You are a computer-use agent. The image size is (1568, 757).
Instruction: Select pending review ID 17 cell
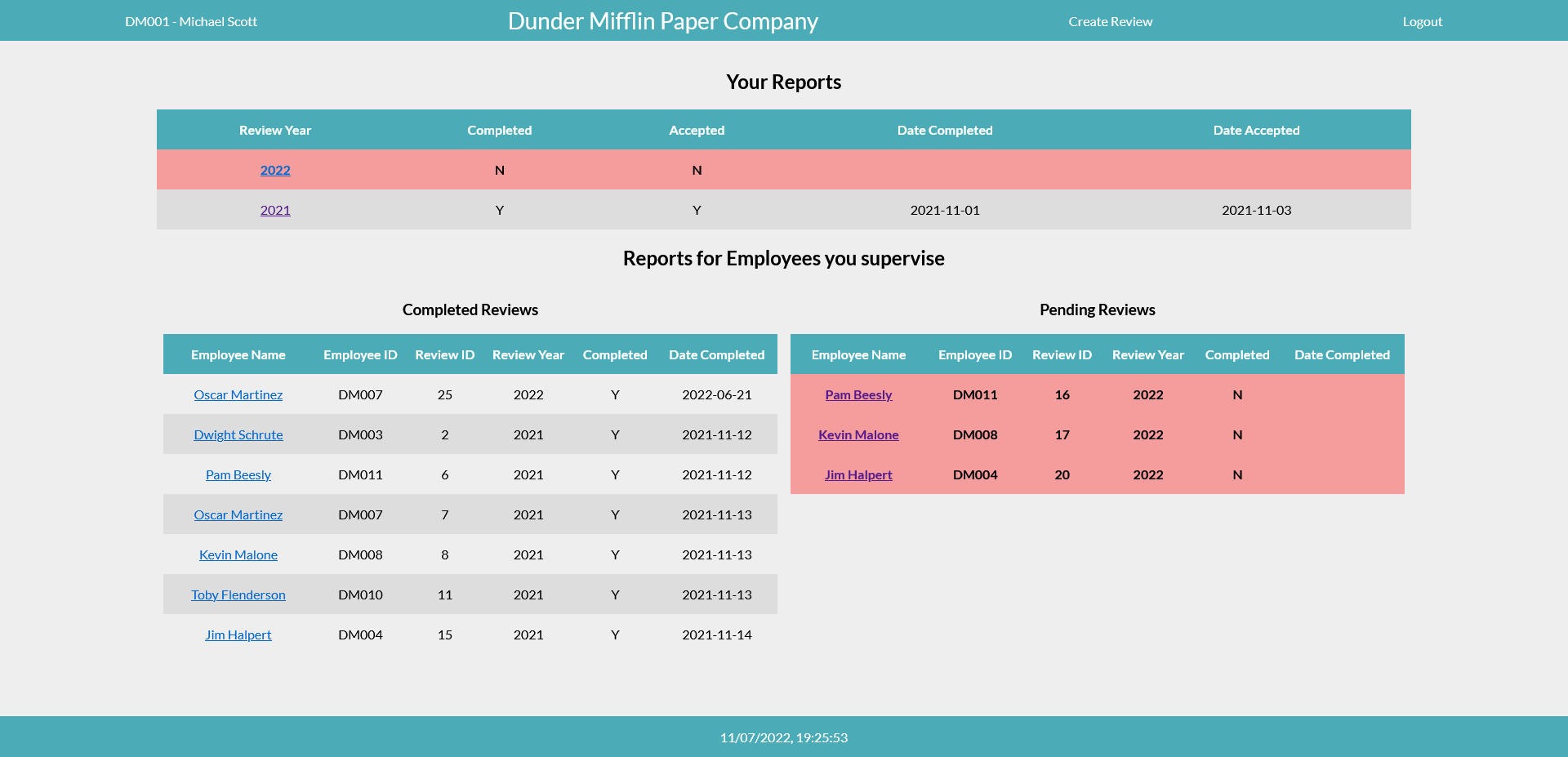[1062, 434]
